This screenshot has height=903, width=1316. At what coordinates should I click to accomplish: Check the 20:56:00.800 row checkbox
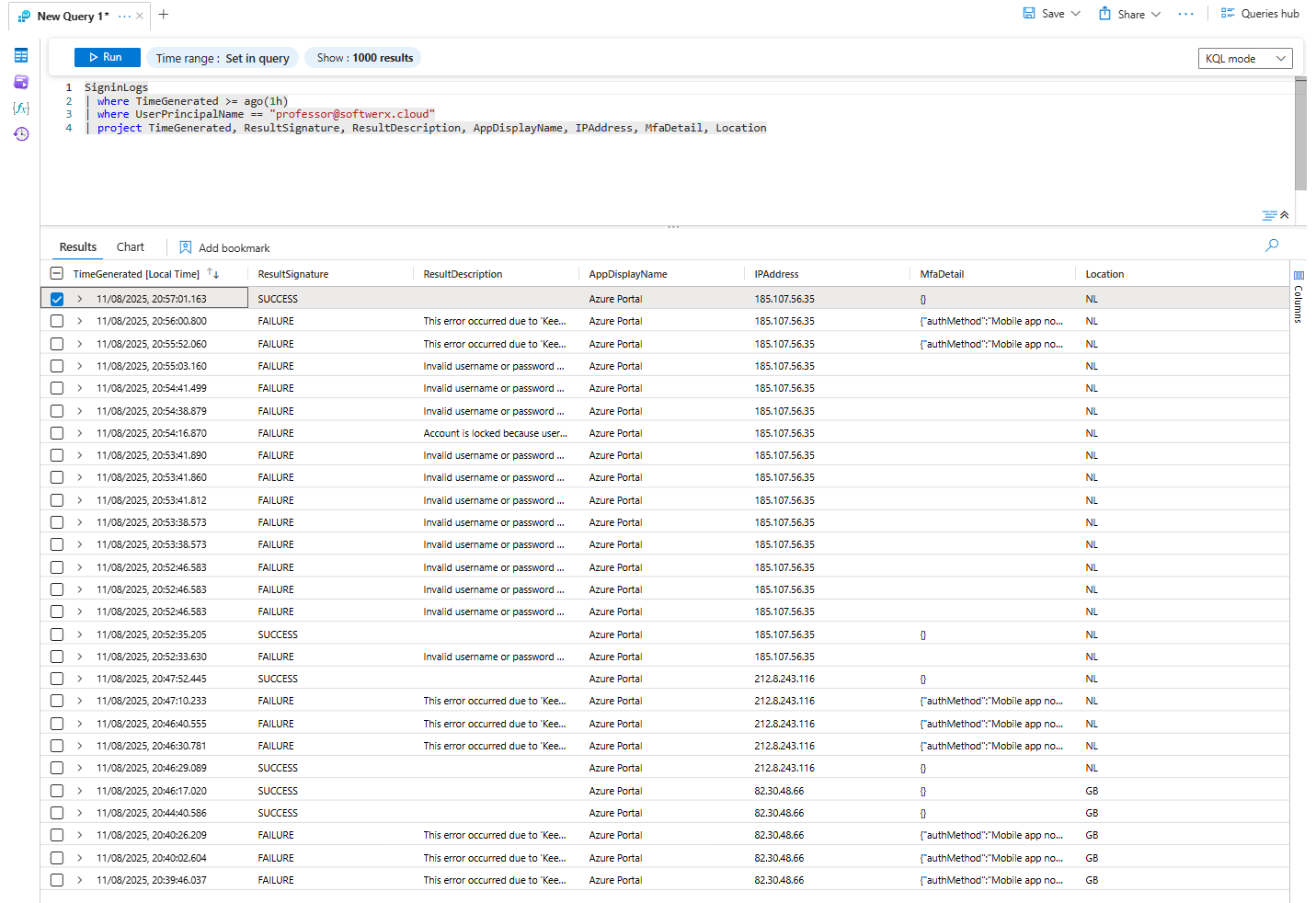coord(57,321)
